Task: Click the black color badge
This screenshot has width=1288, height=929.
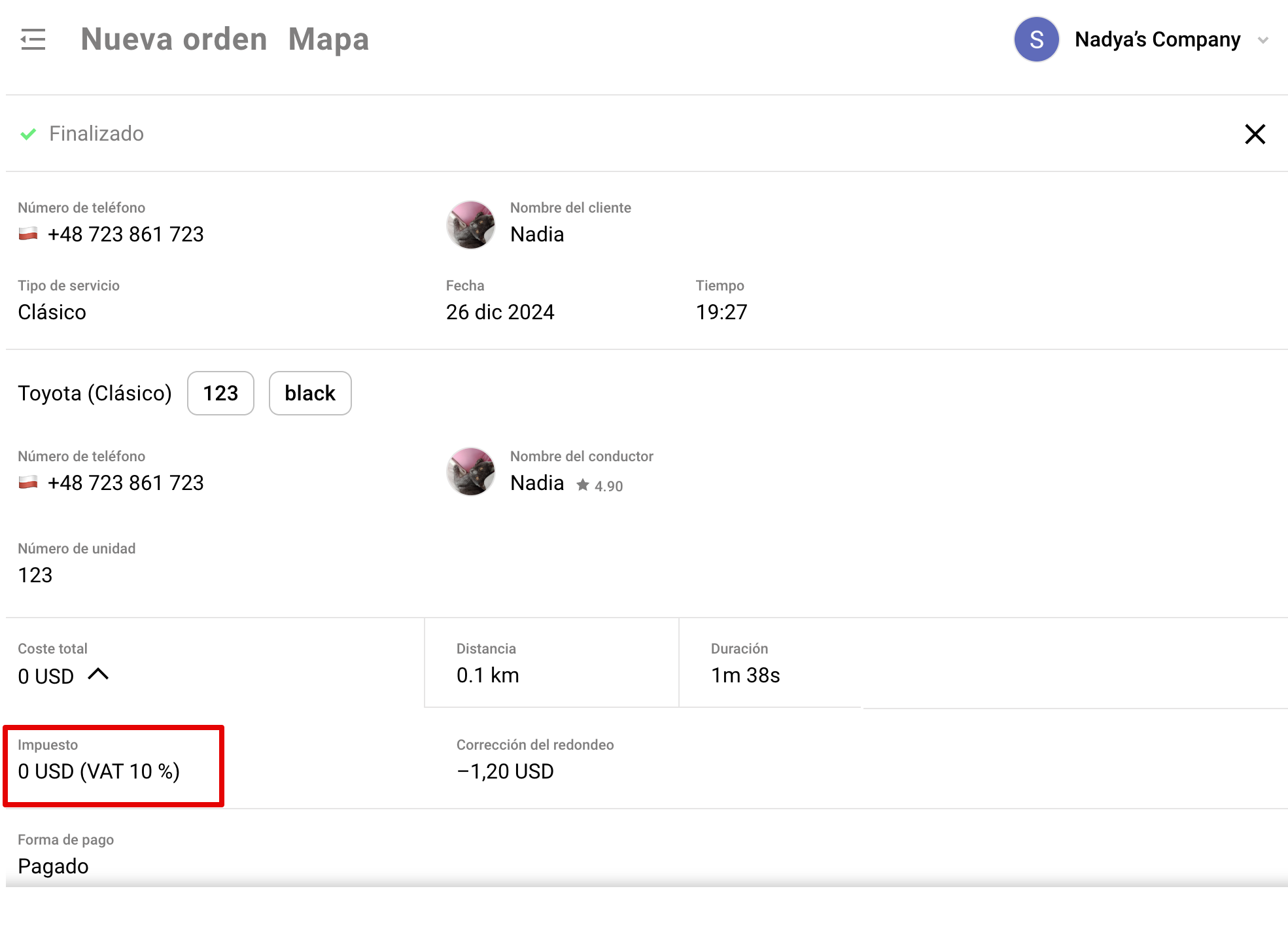Action: click(x=310, y=393)
